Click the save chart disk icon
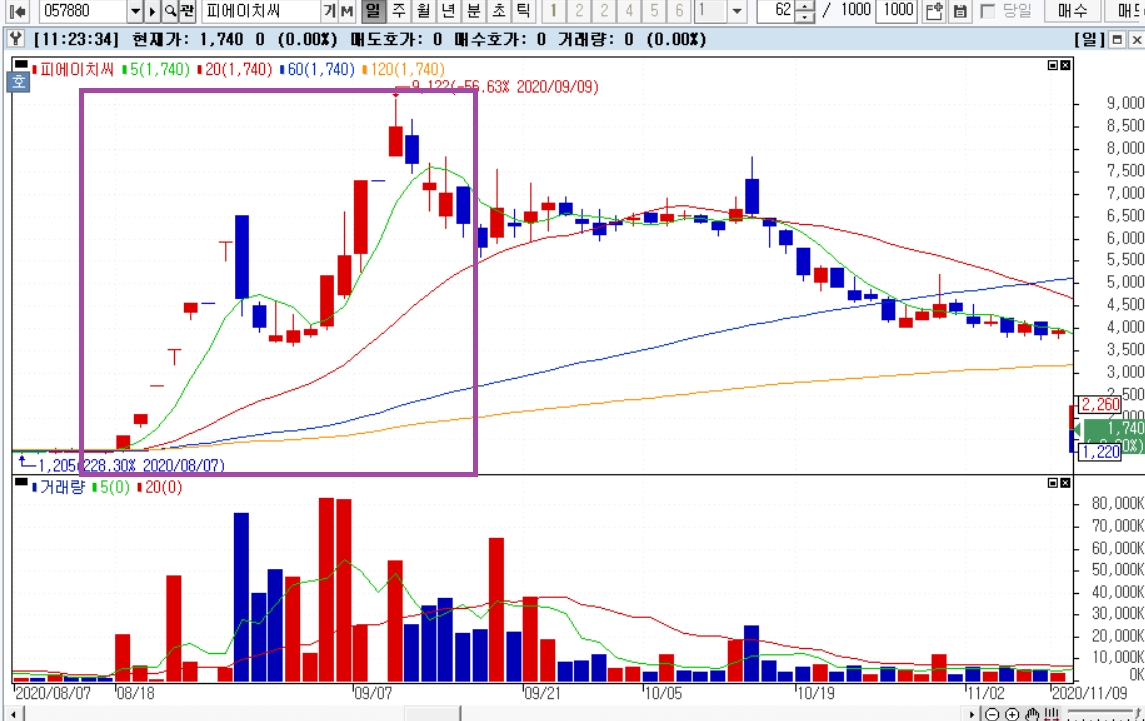Image resolution: width=1145 pixels, height=721 pixels. pyautogui.click(x=960, y=11)
